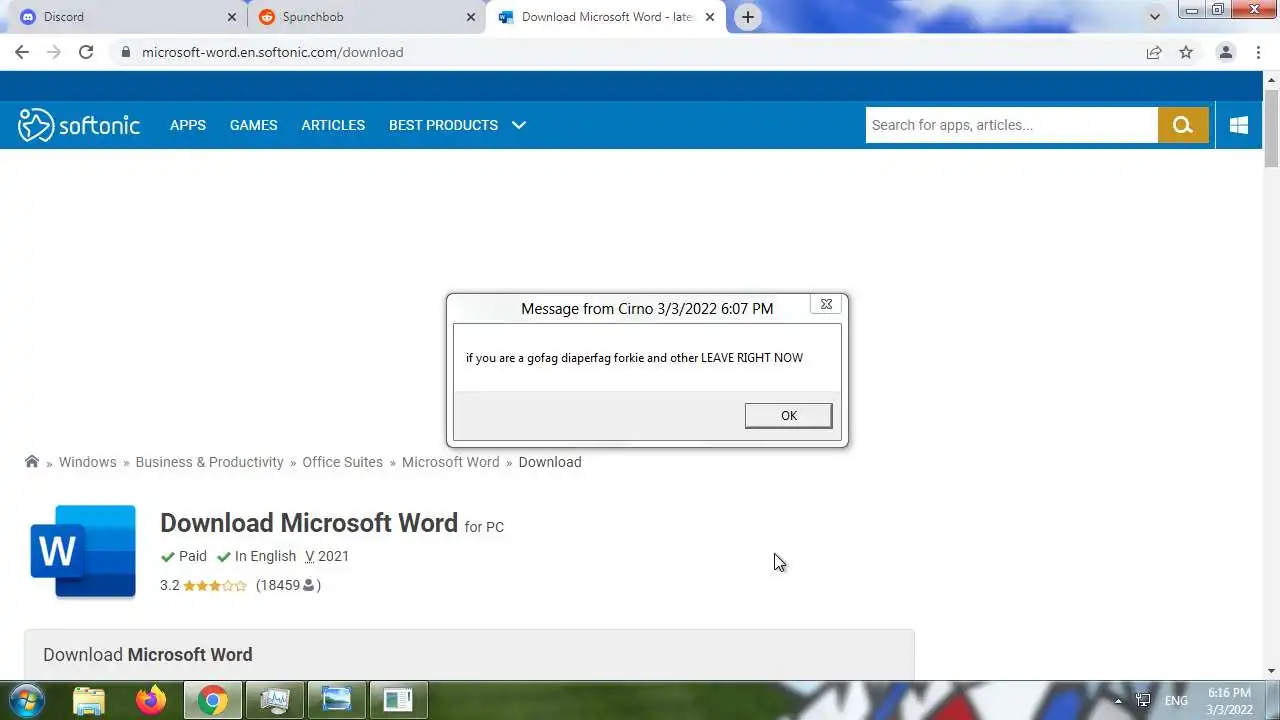Click the address bar URL

pos(272,52)
